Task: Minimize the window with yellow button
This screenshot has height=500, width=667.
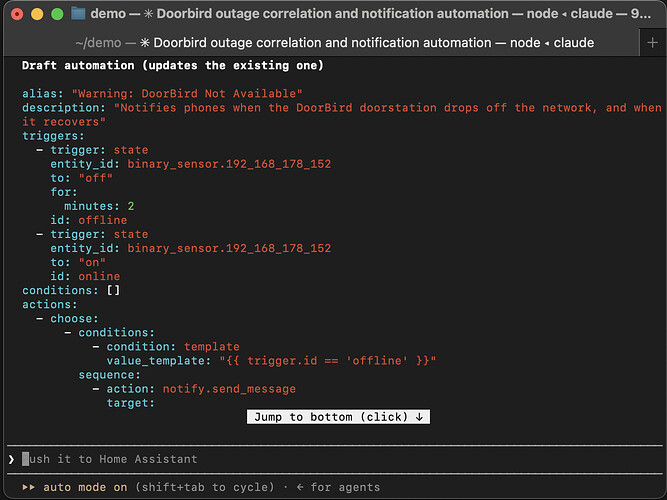Action: click(x=37, y=14)
